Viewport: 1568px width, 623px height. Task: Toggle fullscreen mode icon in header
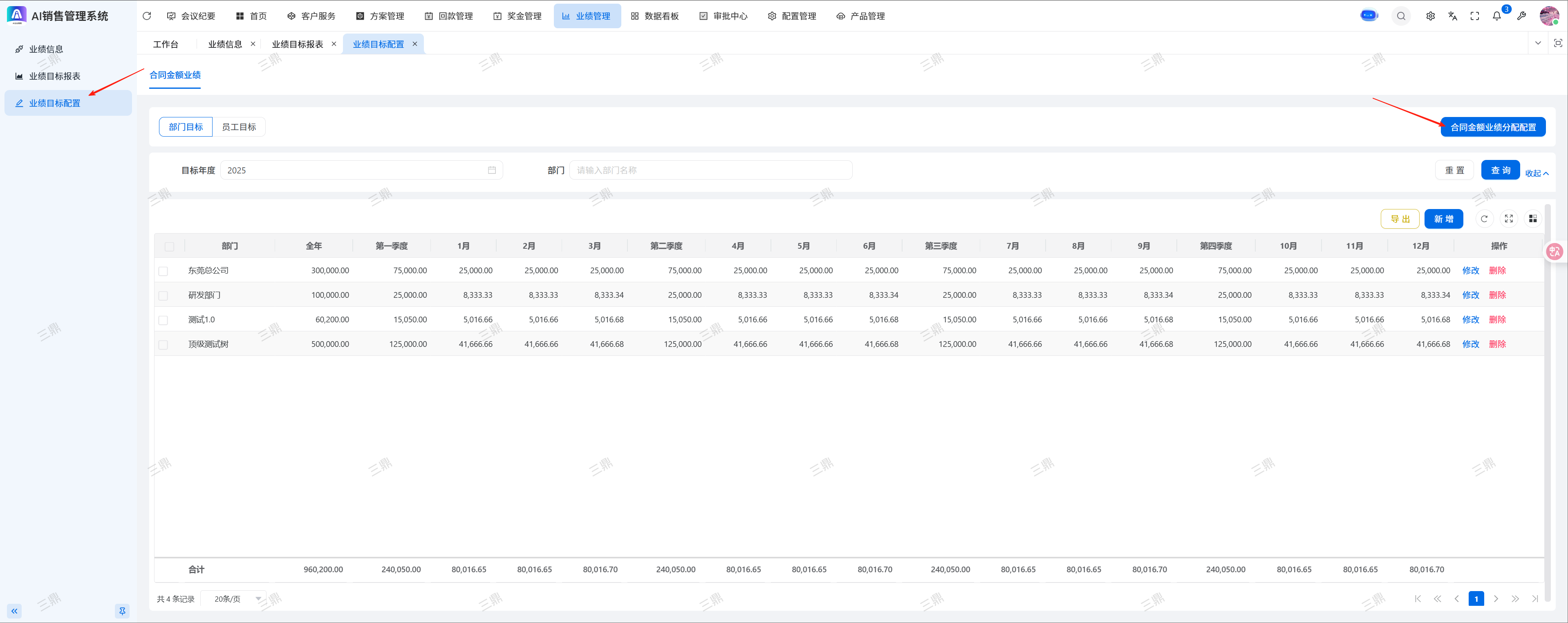(x=1474, y=16)
